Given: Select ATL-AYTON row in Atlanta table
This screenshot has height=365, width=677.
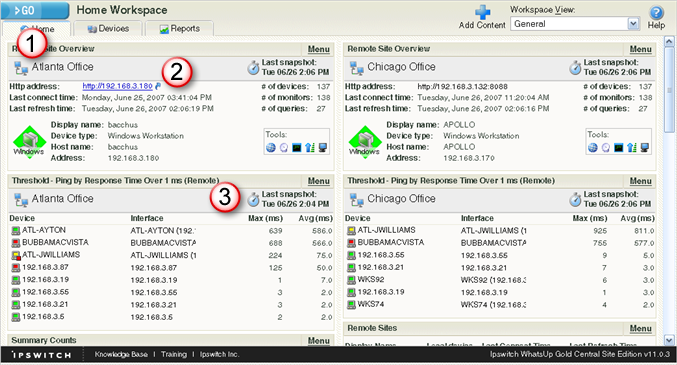Looking at the screenshot, I should pyautogui.click(x=171, y=231).
